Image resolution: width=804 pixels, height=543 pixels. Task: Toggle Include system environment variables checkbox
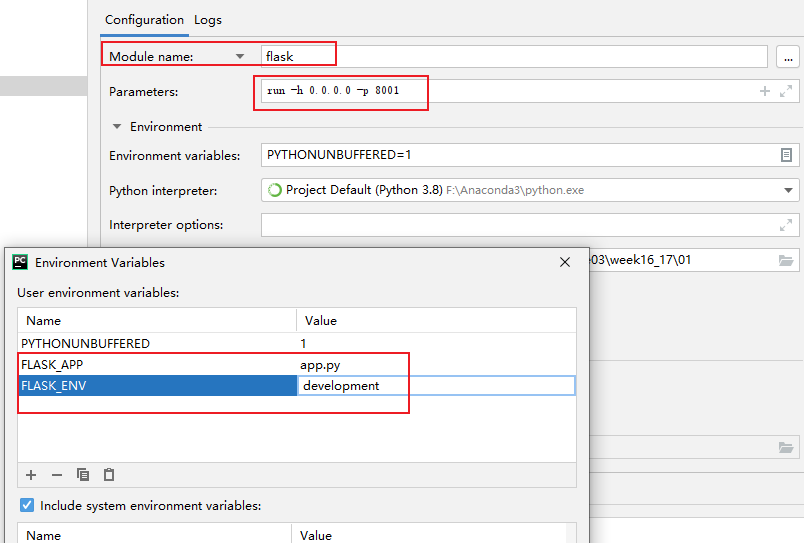(27, 506)
